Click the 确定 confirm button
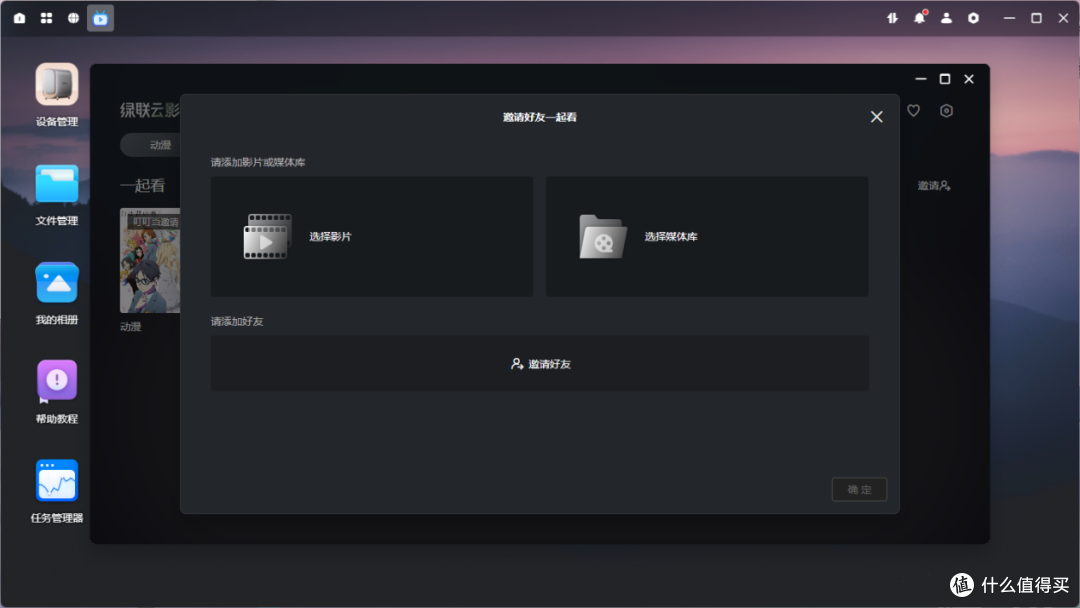This screenshot has width=1080, height=608. [859, 490]
